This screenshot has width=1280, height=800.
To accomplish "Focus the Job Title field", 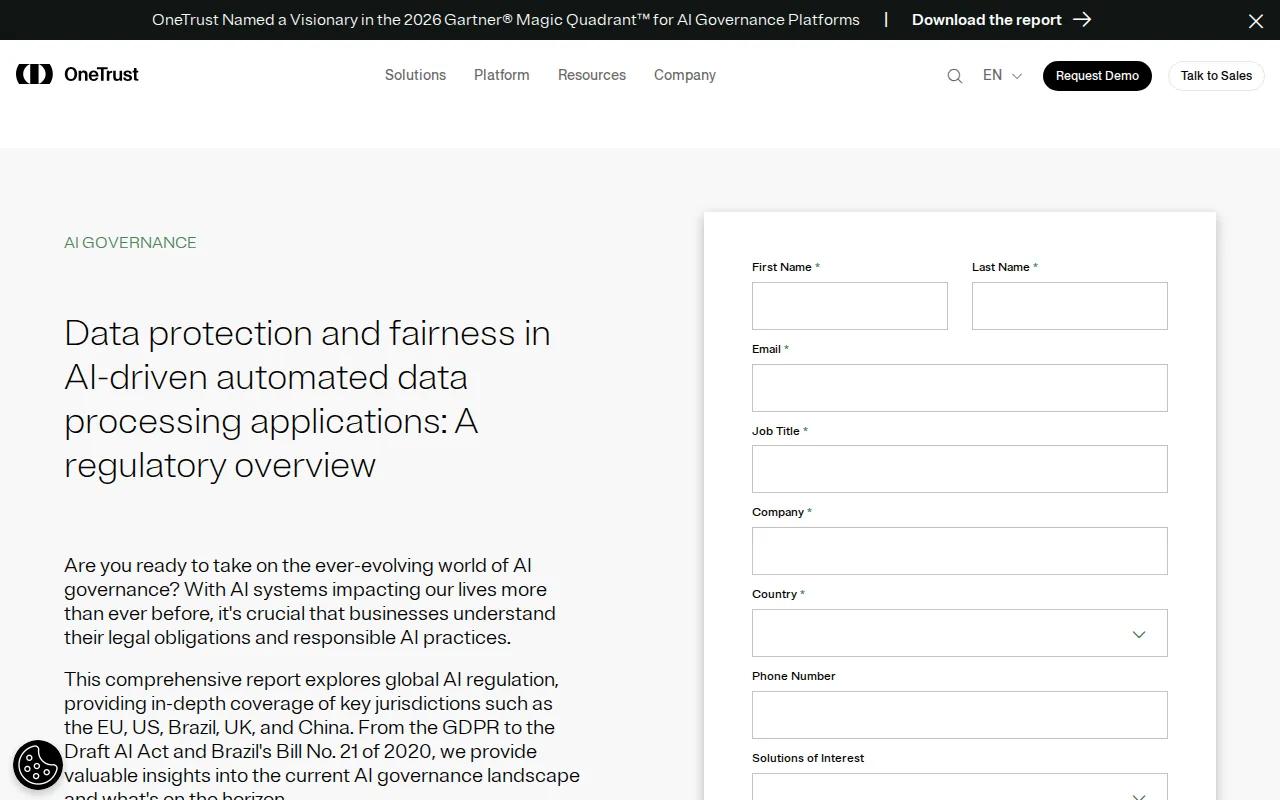I will [x=960, y=469].
